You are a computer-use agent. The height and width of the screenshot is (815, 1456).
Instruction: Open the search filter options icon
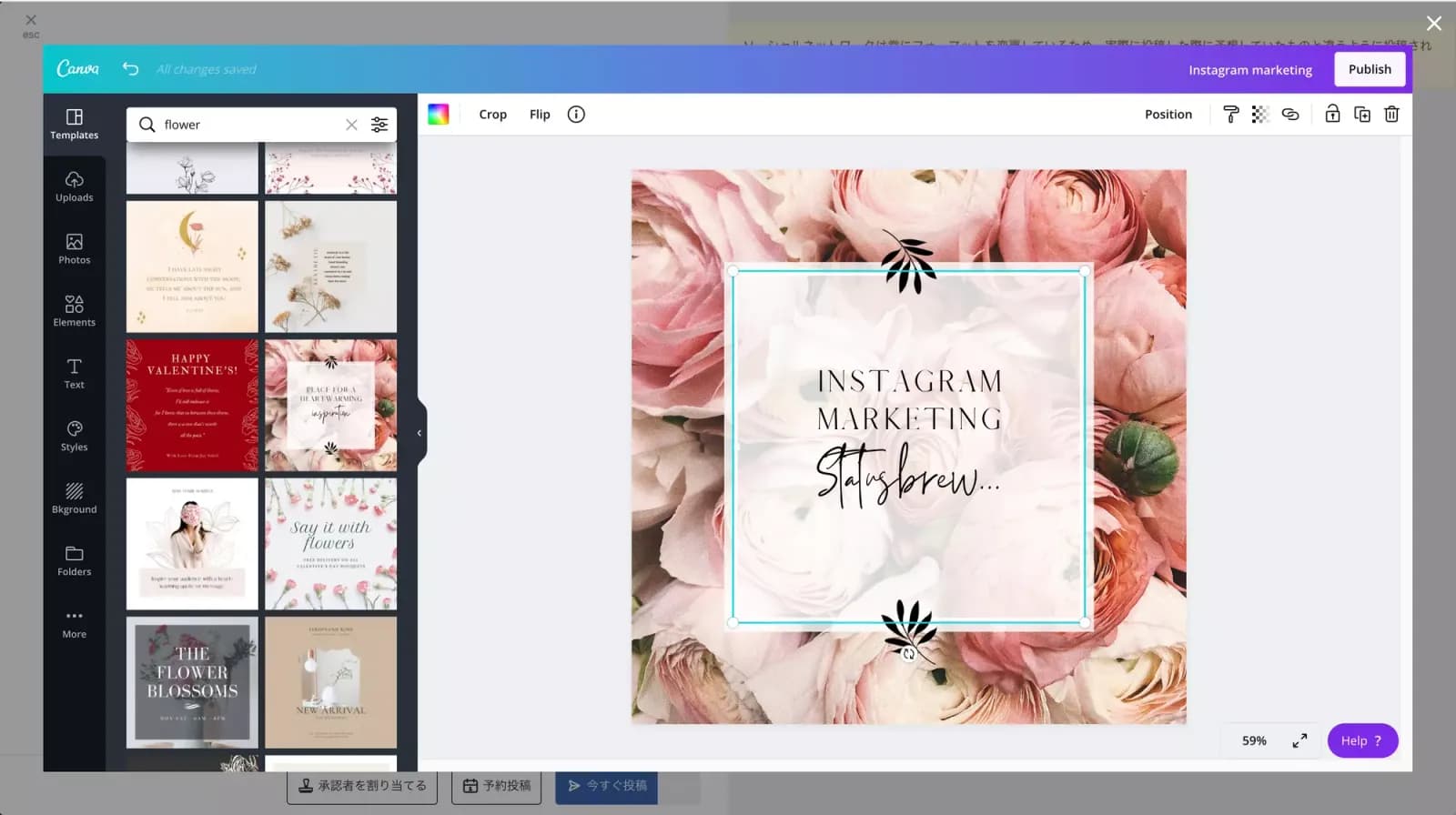pos(379,125)
